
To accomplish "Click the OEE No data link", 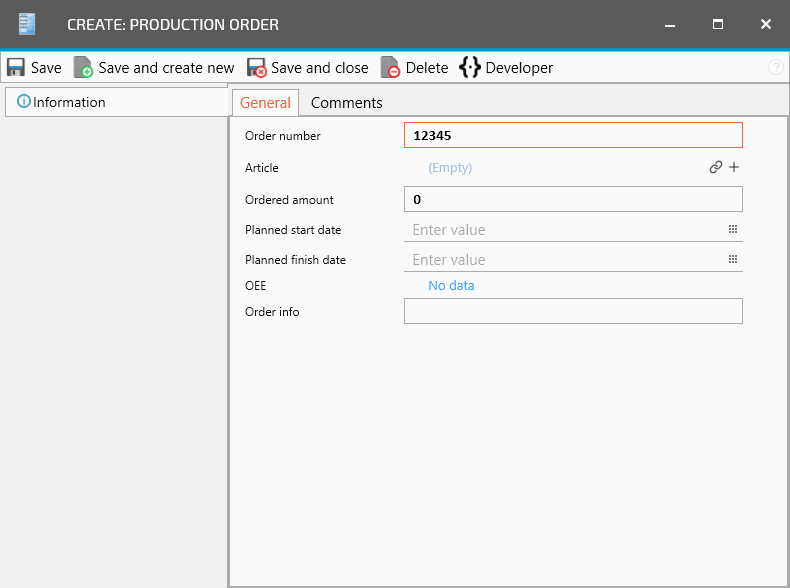I will pyautogui.click(x=451, y=286).
